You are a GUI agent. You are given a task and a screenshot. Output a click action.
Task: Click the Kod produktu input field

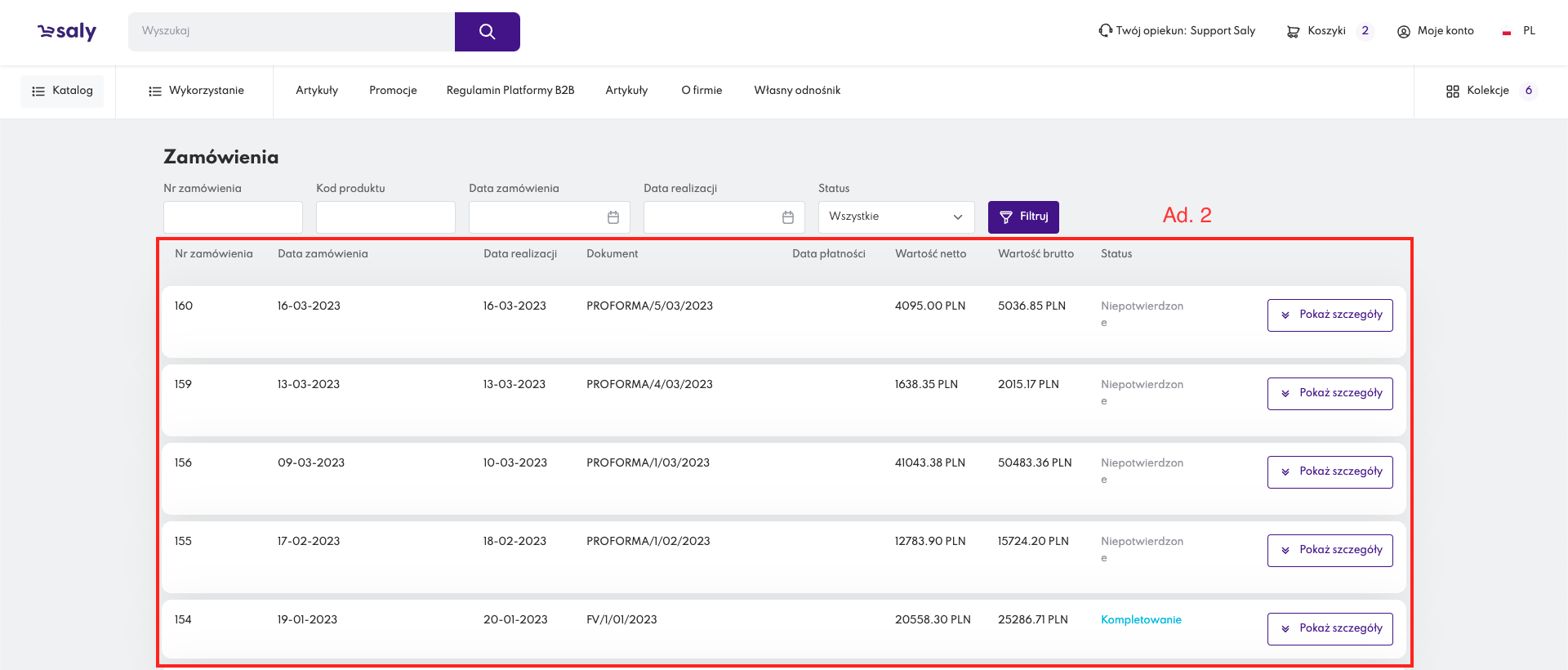[x=385, y=217]
